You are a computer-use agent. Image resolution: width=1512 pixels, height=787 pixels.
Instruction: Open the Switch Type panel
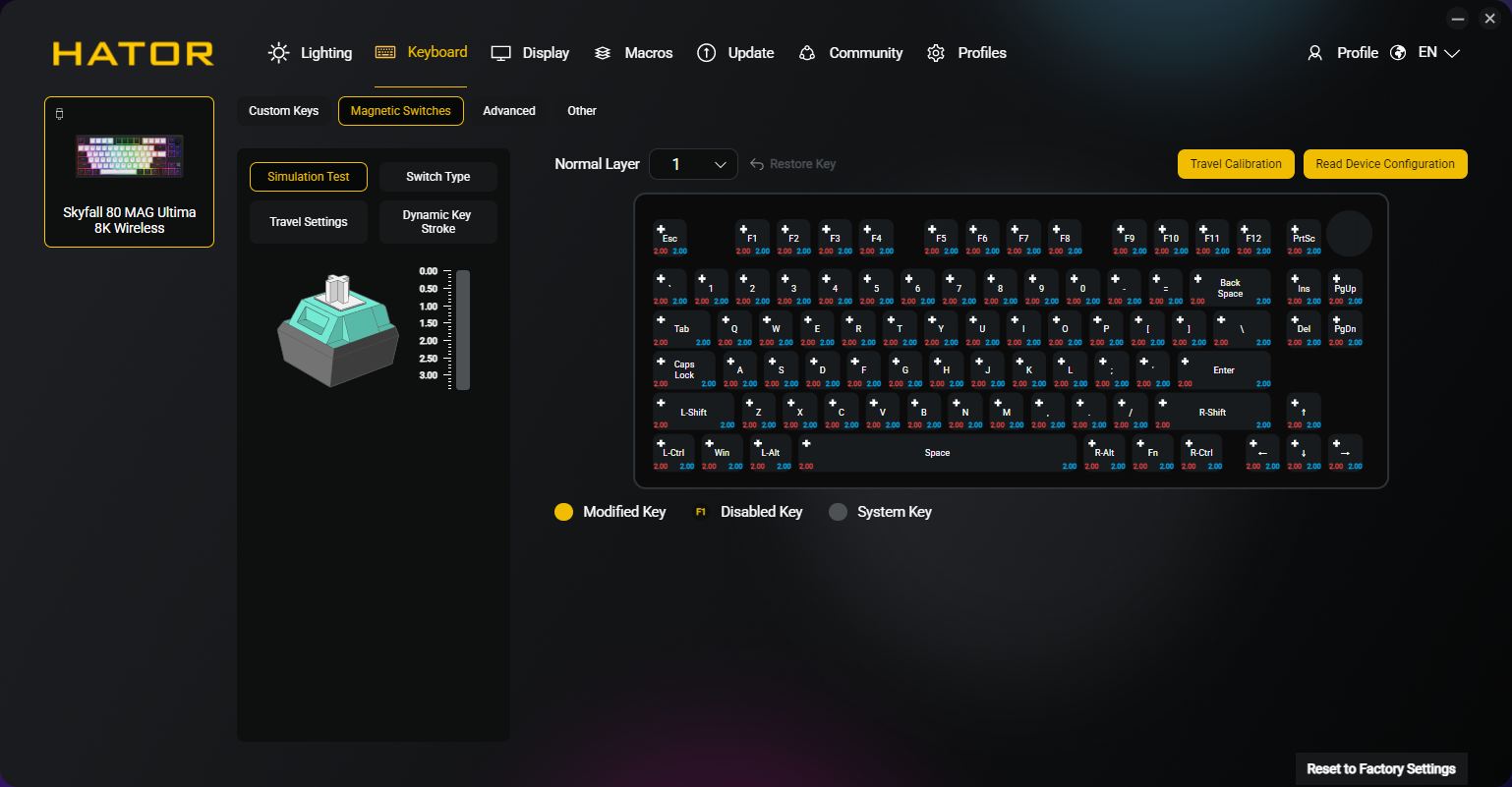tap(437, 177)
